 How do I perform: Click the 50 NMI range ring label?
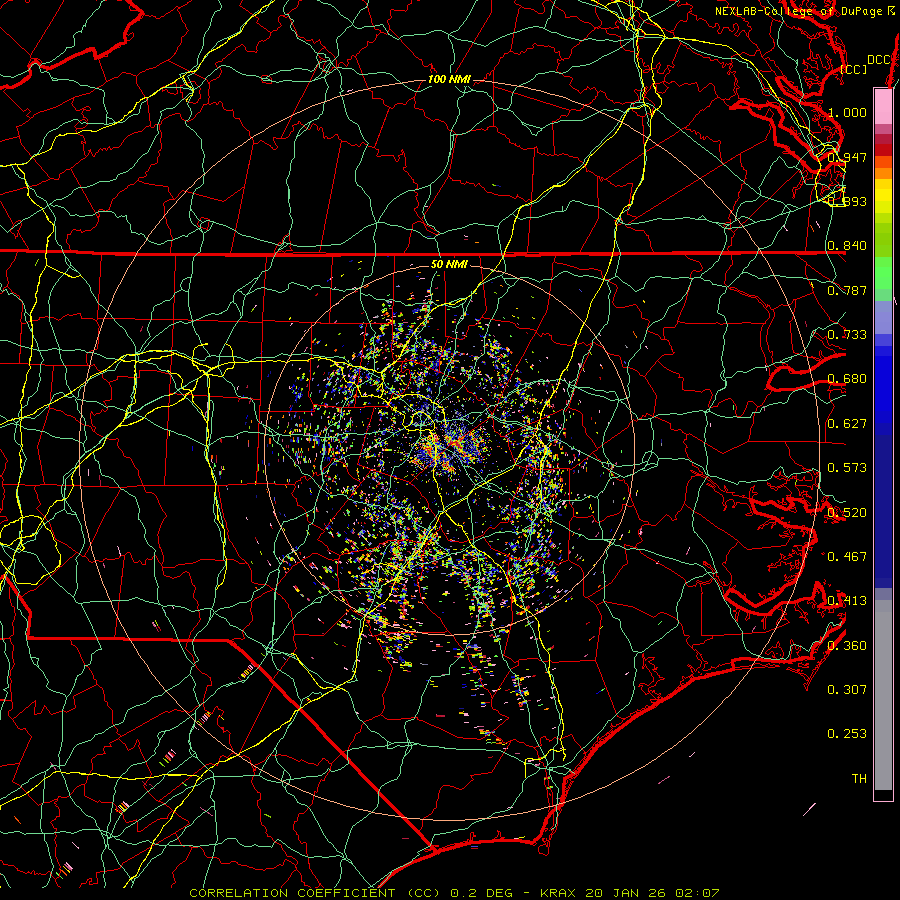449,265
